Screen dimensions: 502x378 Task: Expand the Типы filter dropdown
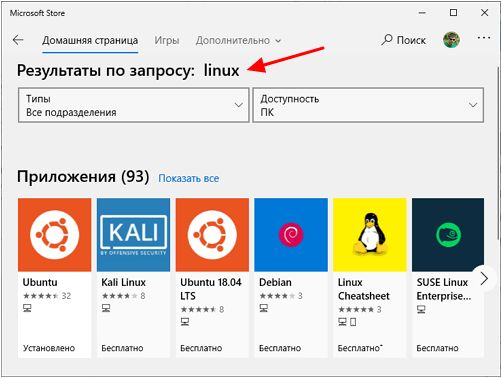[134, 105]
